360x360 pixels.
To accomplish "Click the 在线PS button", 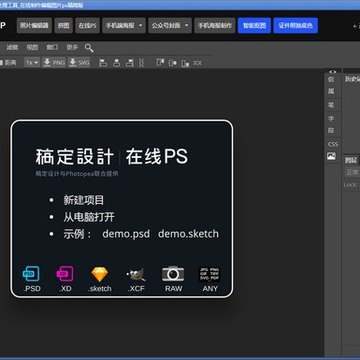I will click(88, 25).
